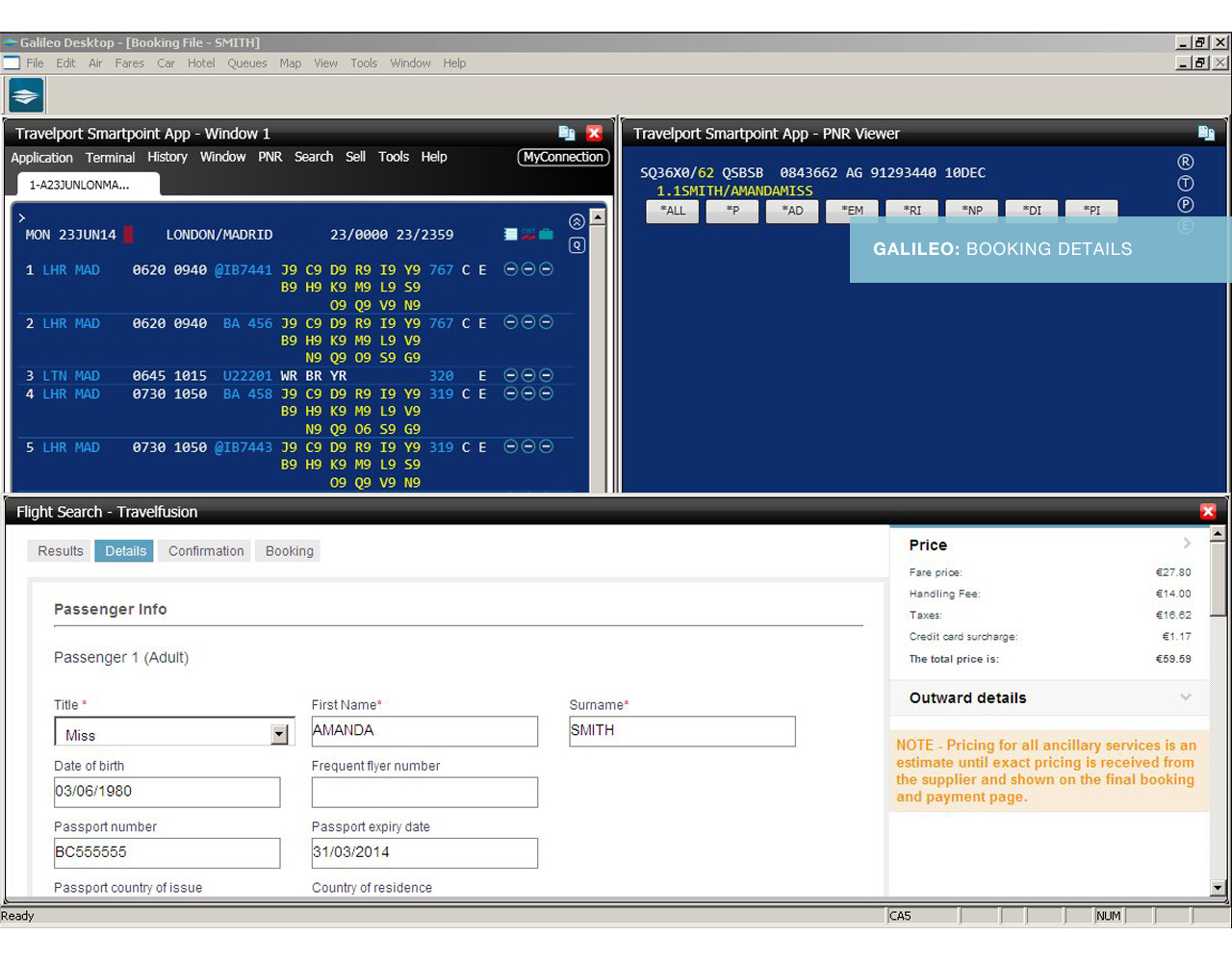Click Travelfusion scrollbar down arrow
Screen dimensions: 1232x962
[1218, 888]
